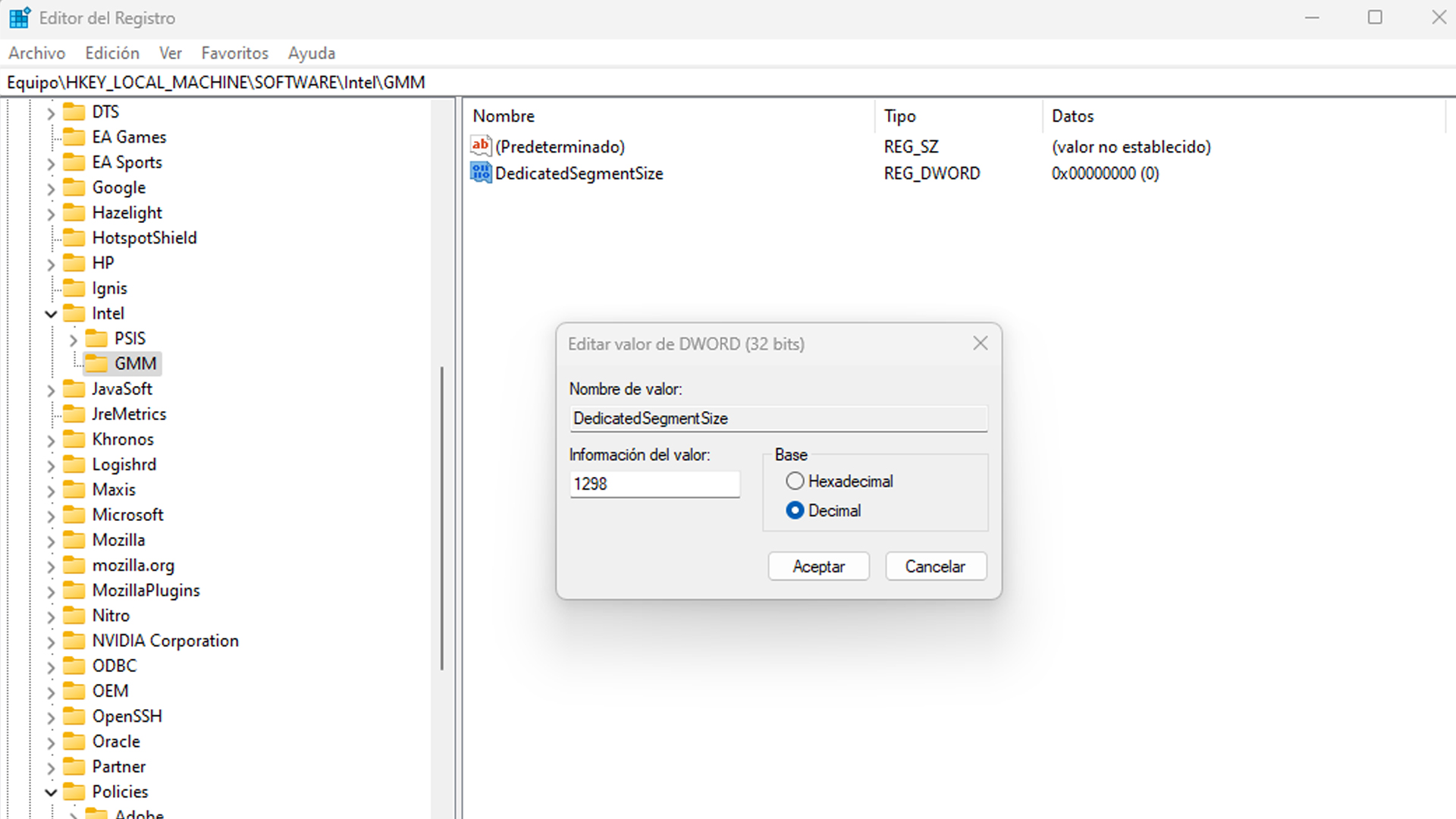Viewport: 1456px width, 819px height.
Task: Expand the Mozilla folder in the tree
Action: [54, 539]
